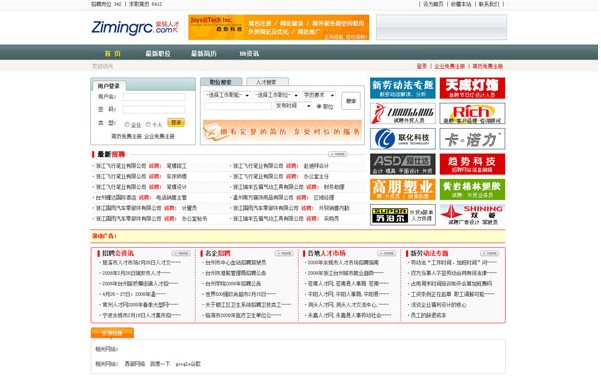Go to 首页 in navigation bar
Screen dimensions: 601x380
coord(112,53)
